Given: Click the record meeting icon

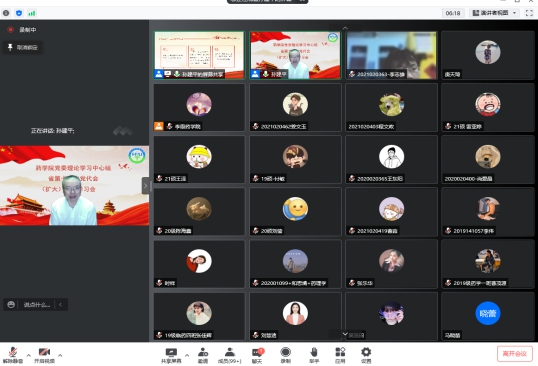Looking at the screenshot, I should [285, 355].
